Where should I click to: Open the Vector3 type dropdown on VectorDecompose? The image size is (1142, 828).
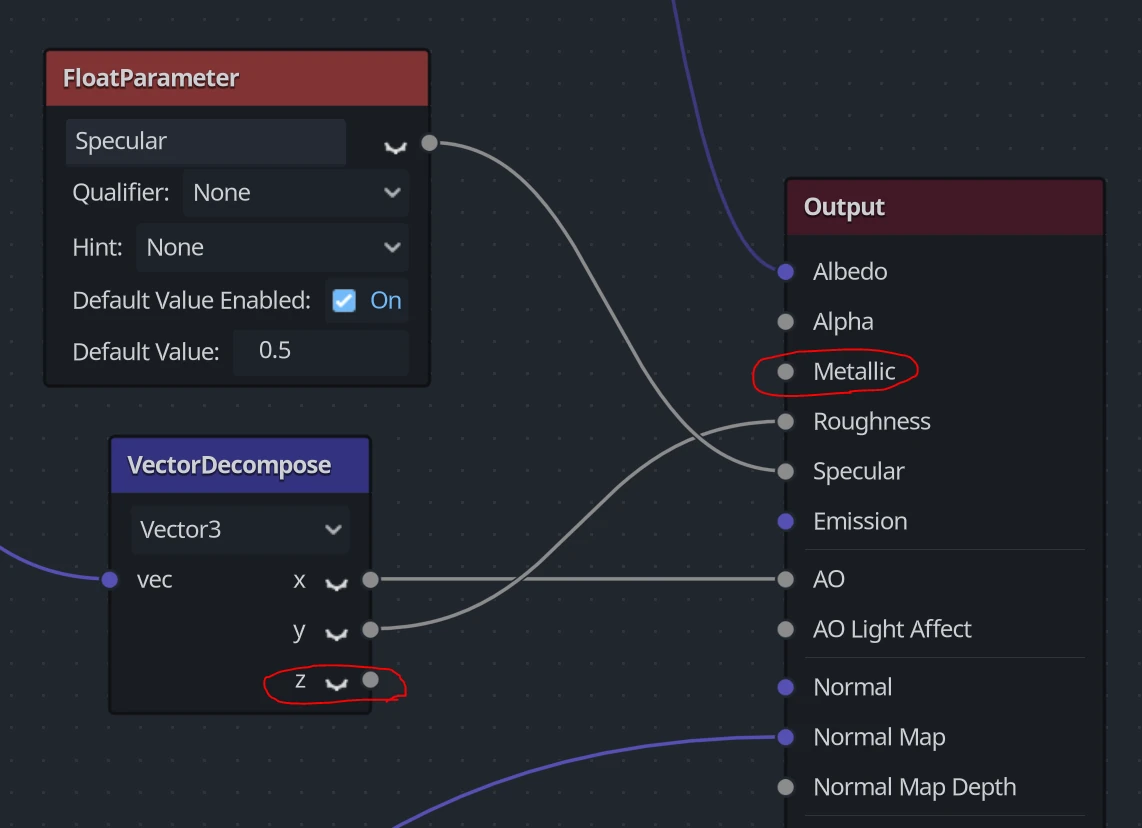240,530
